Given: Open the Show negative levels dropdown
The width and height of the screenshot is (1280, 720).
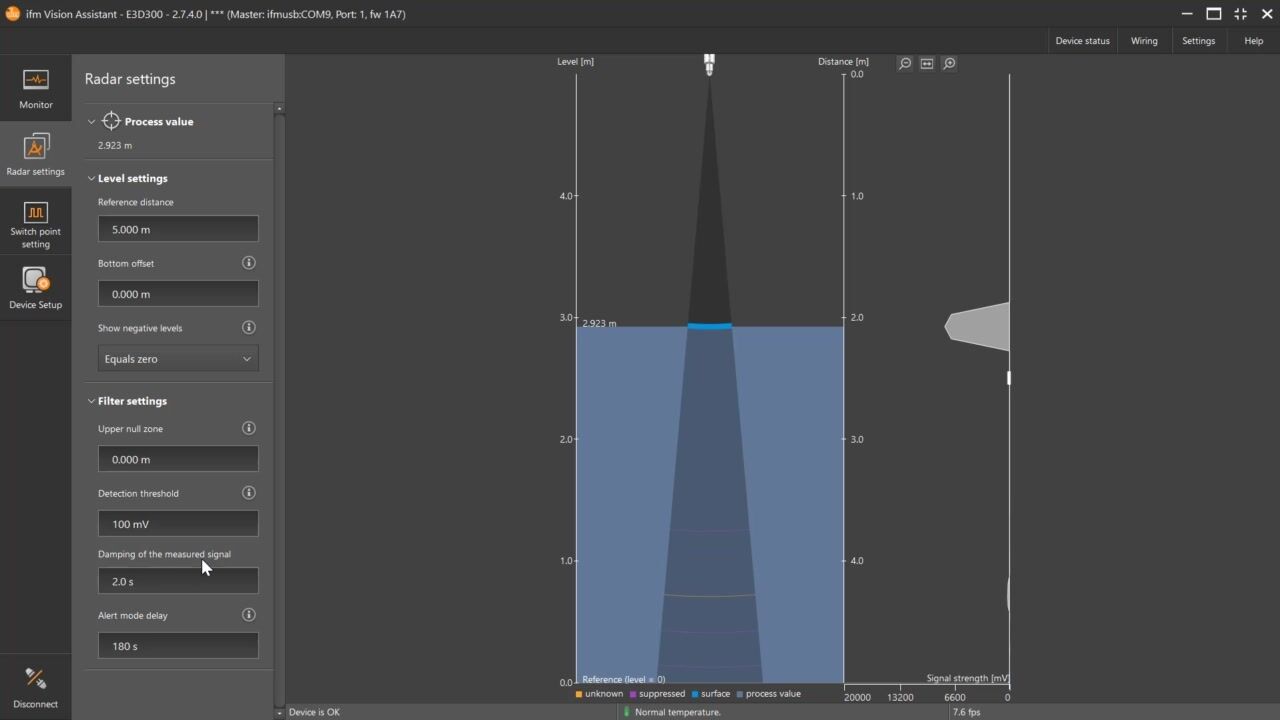Looking at the screenshot, I should point(178,359).
